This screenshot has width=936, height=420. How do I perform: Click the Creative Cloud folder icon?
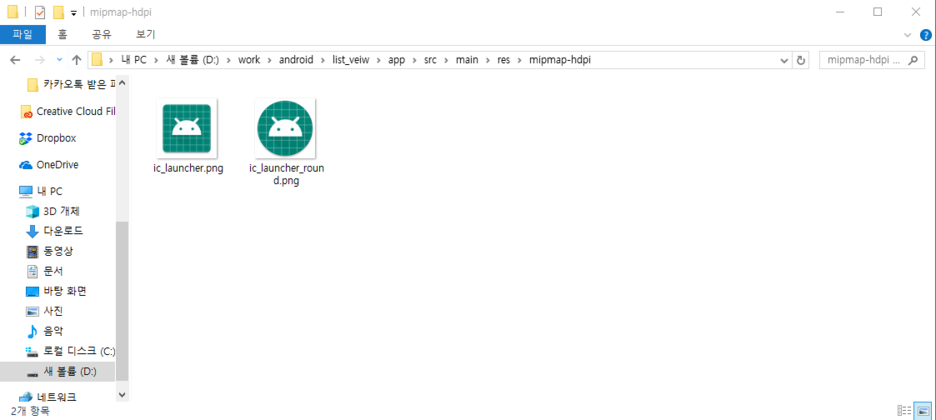coord(26,112)
